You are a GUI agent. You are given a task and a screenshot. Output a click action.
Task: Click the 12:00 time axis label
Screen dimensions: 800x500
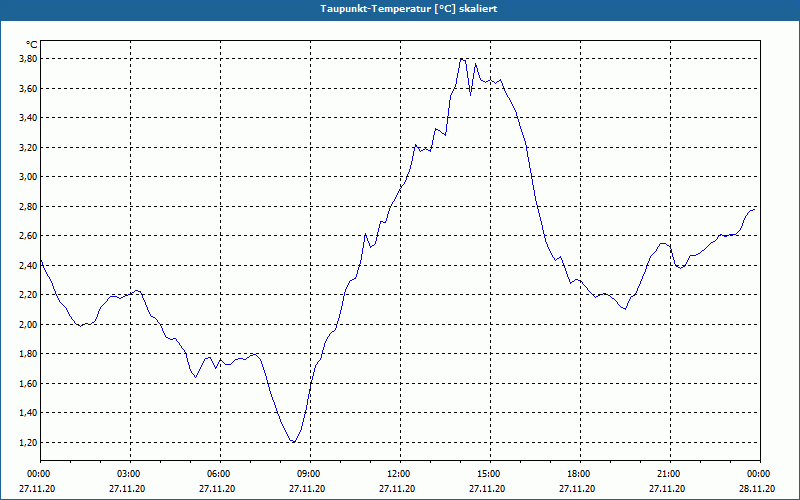coord(400,474)
